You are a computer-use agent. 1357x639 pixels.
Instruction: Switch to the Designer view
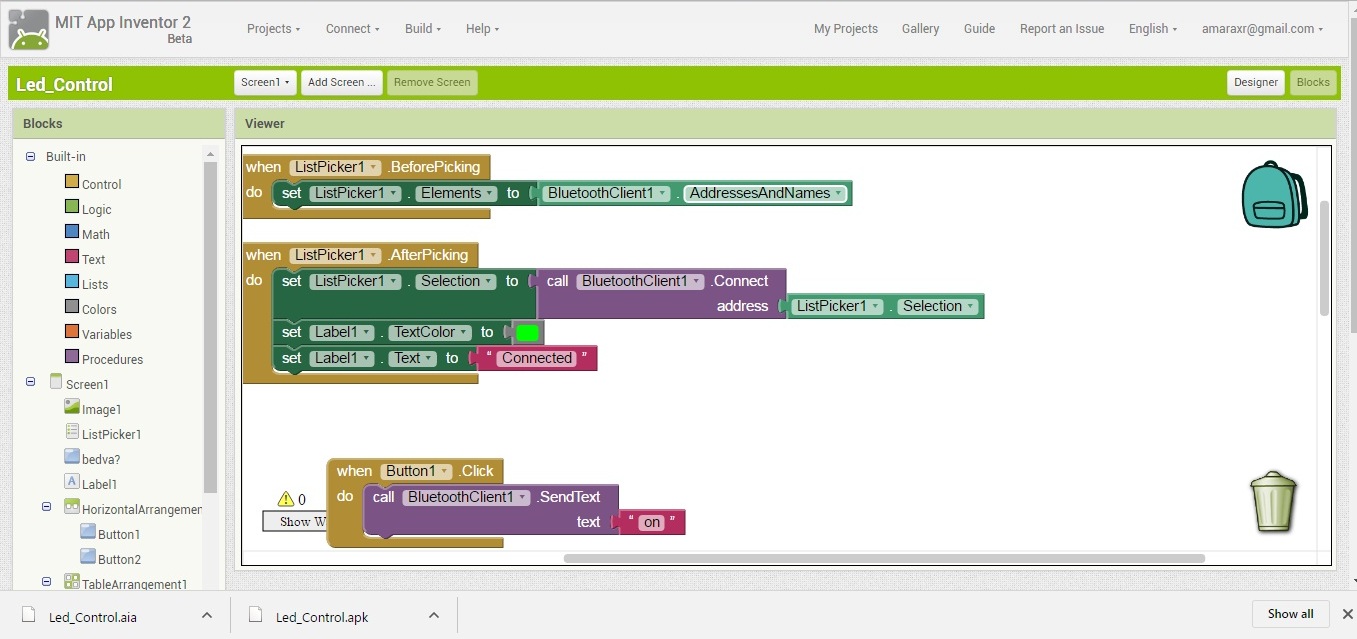[x=1256, y=82]
